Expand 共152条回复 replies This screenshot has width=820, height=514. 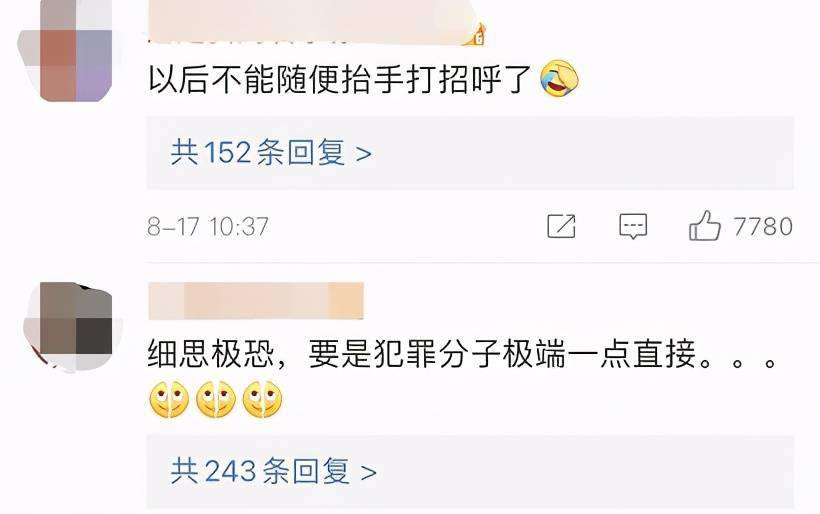(x=470, y=153)
